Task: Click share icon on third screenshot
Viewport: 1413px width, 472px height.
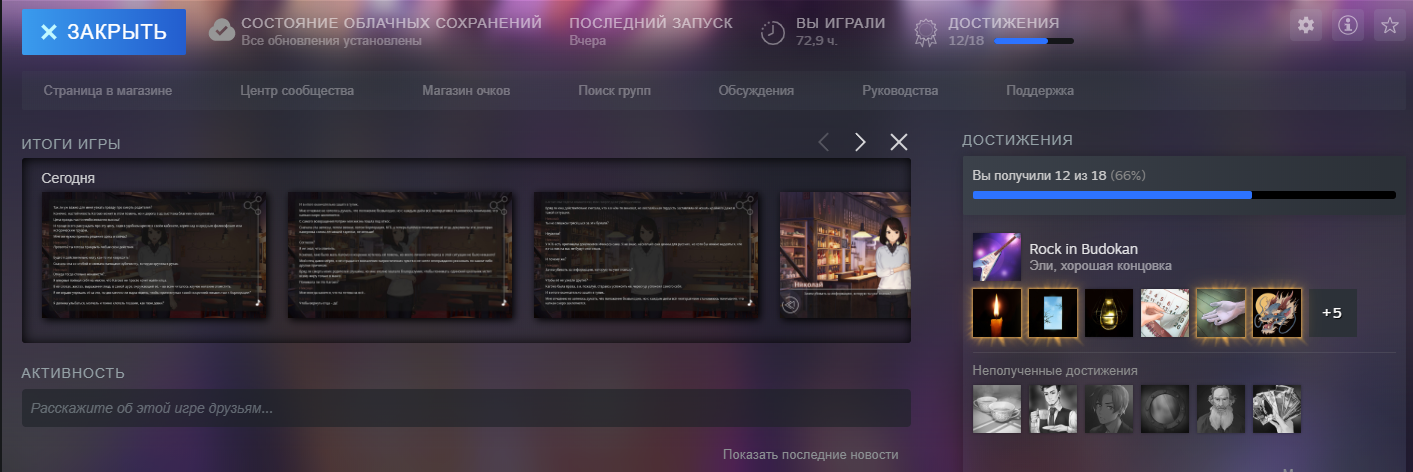Action: (746, 206)
